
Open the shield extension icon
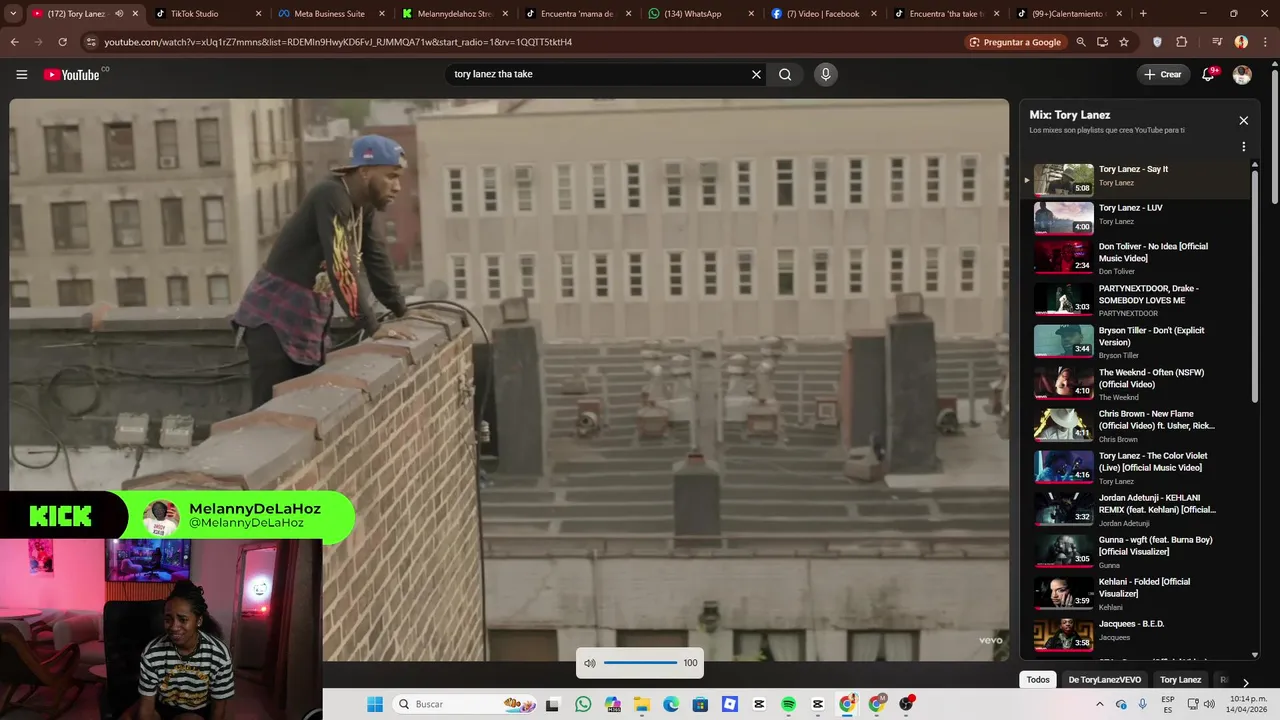coord(1157,42)
